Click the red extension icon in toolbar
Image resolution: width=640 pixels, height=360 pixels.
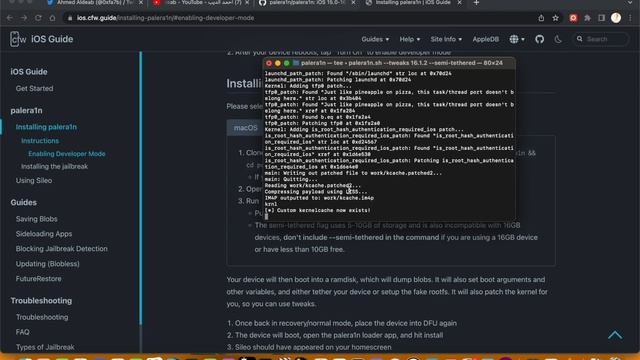point(573,18)
